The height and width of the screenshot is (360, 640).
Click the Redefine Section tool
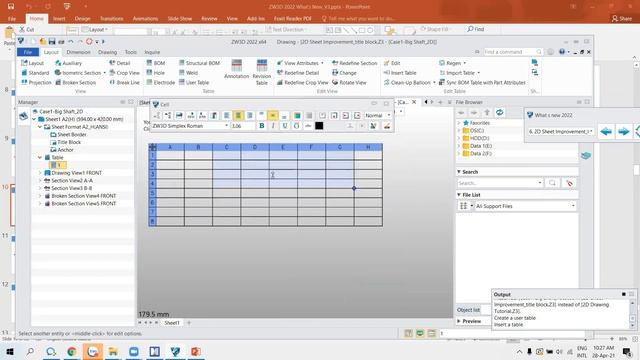(x=355, y=63)
